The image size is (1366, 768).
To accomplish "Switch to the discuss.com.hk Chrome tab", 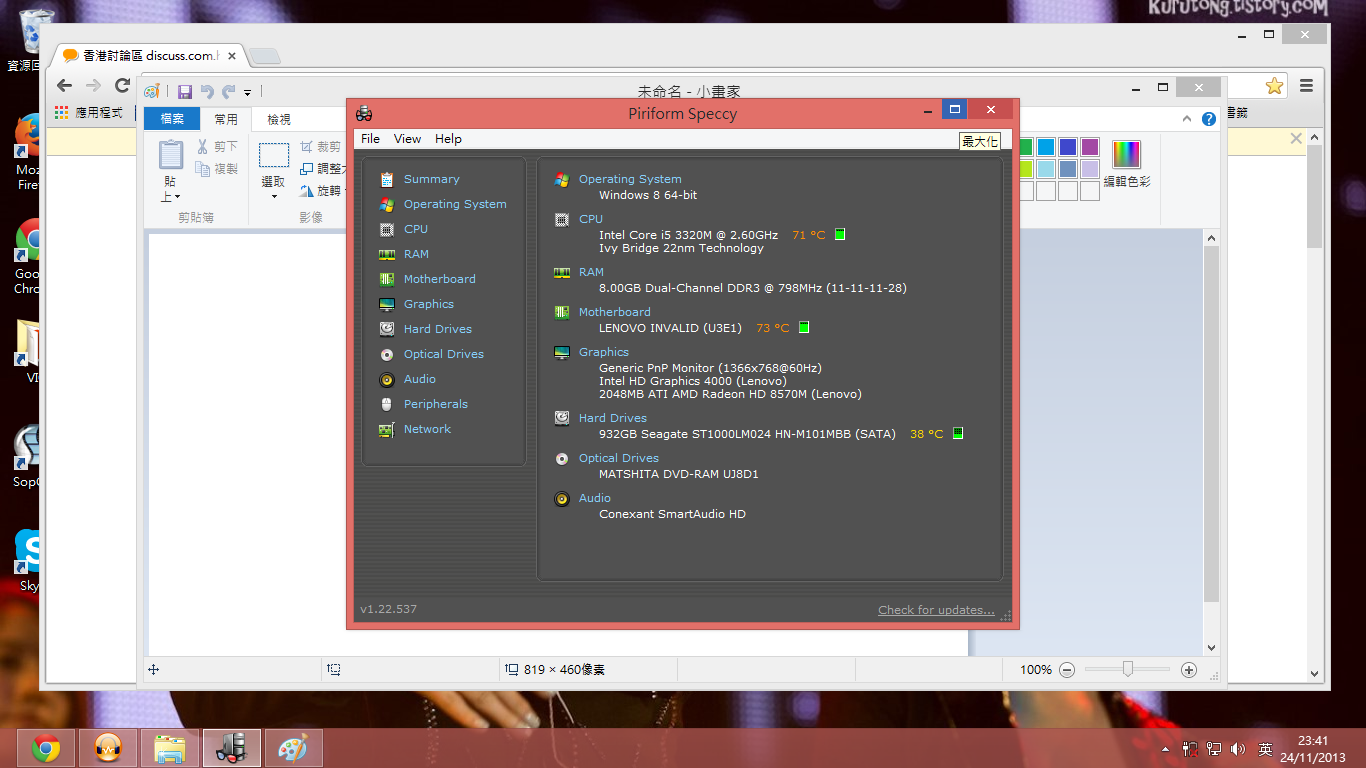I will coord(150,56).
